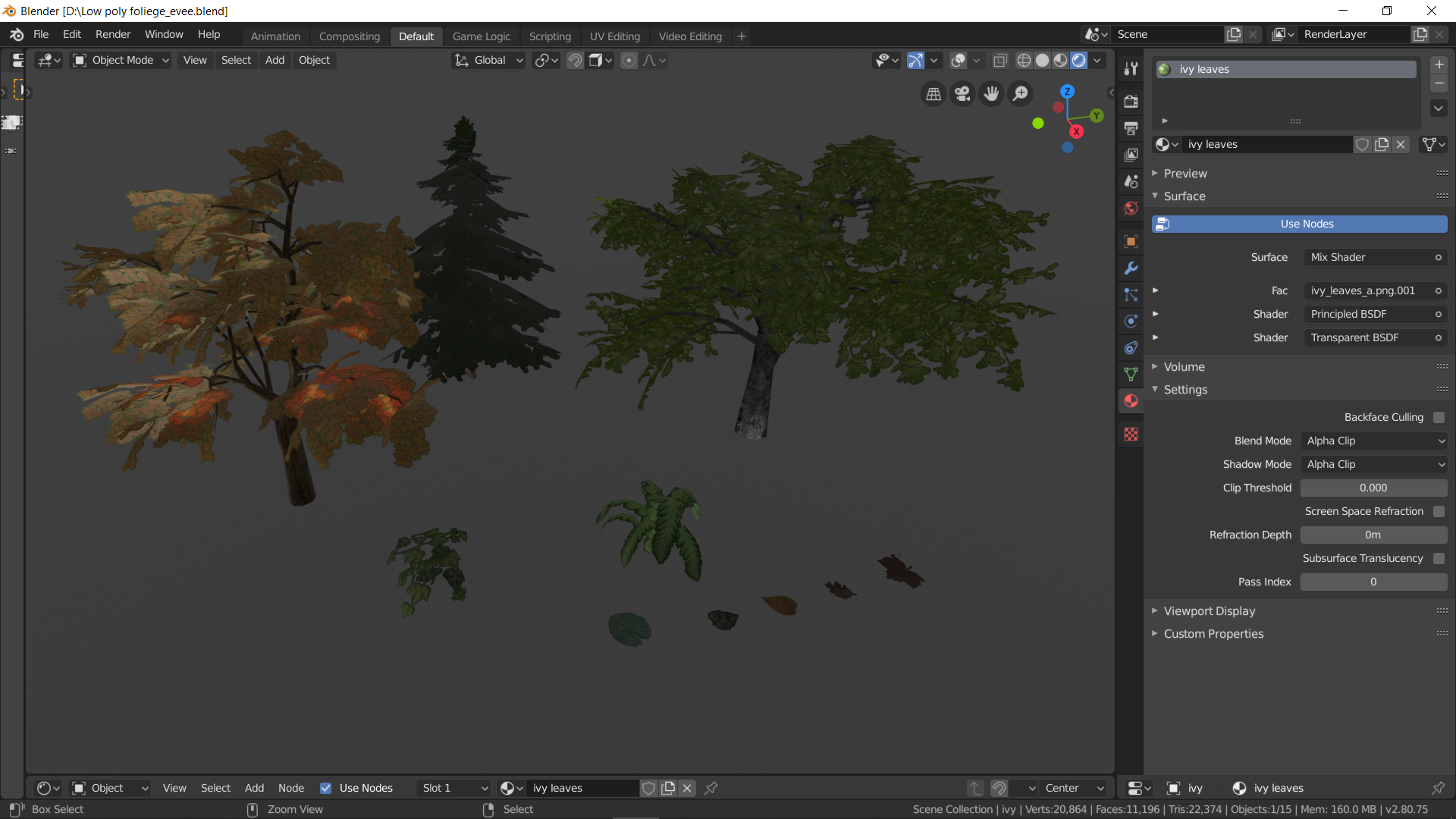The height and width of the screenshot is (819, 1456).
Task: Open the World properties tab
Action: coord(1131,208)
